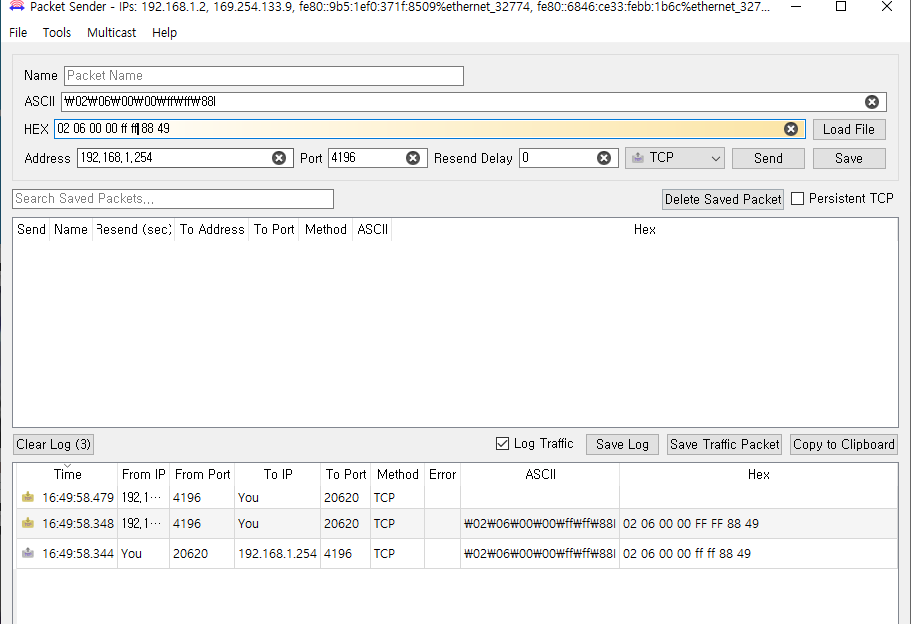Click Copy to Clipboard button
Viewport: 911px width, 624px height.
coord(844,444)
